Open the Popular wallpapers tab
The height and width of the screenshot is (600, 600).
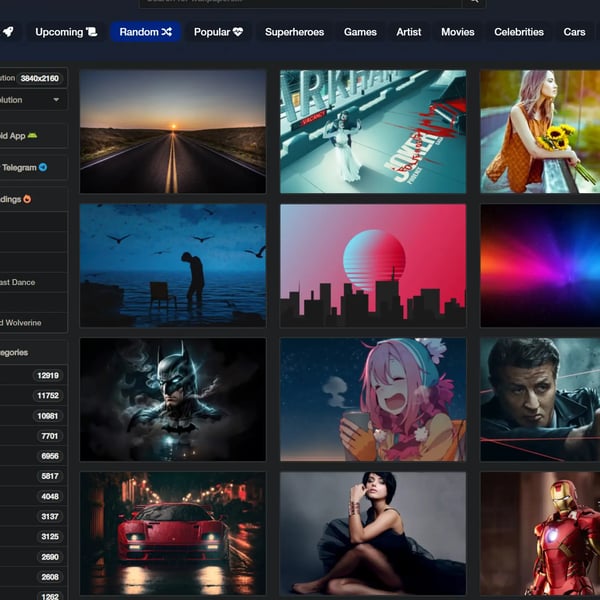218,32
